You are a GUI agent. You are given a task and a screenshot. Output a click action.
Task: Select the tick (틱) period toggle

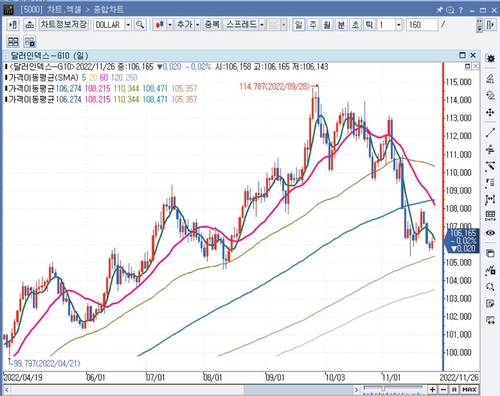369,25
